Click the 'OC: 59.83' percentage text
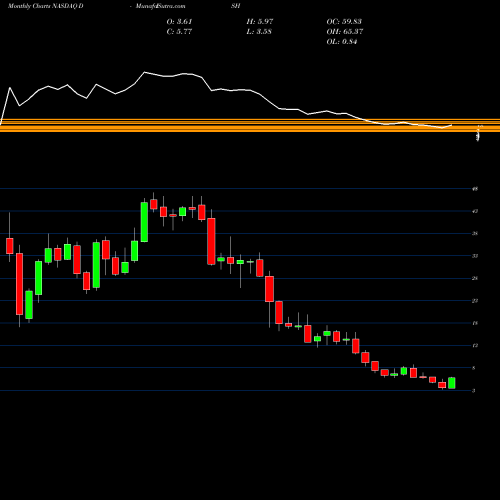 click(344, 22)
